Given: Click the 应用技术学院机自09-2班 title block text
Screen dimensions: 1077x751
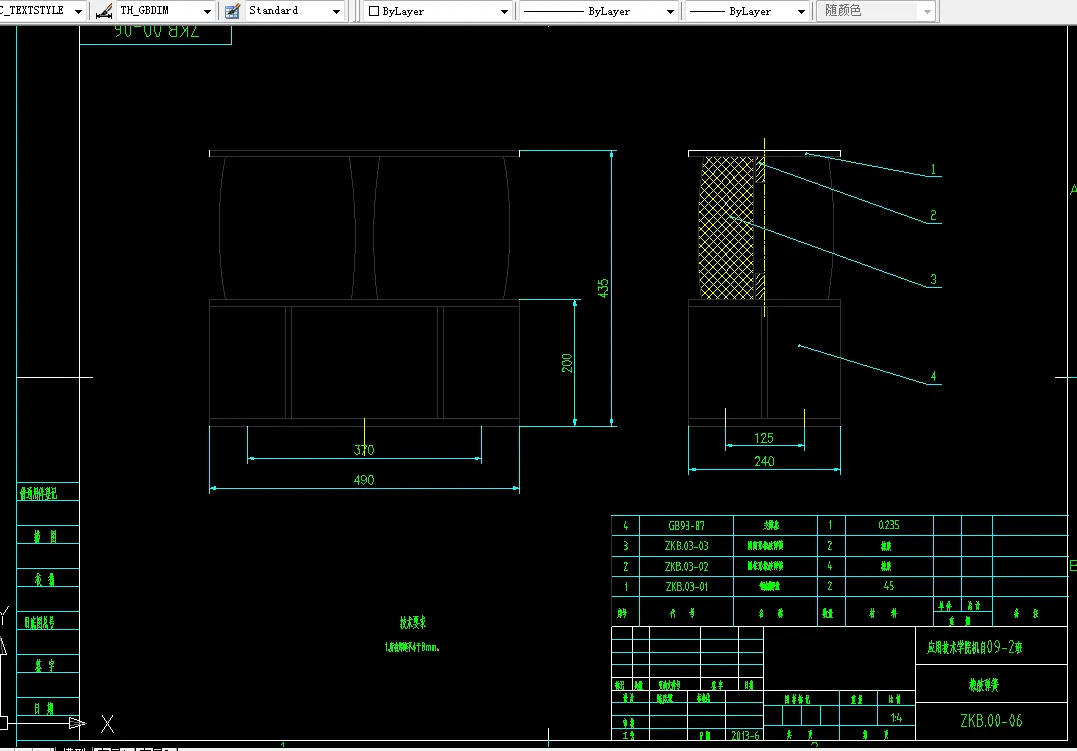Looking at the screenshot, I should pyautogui.click(x=975, y=647).
